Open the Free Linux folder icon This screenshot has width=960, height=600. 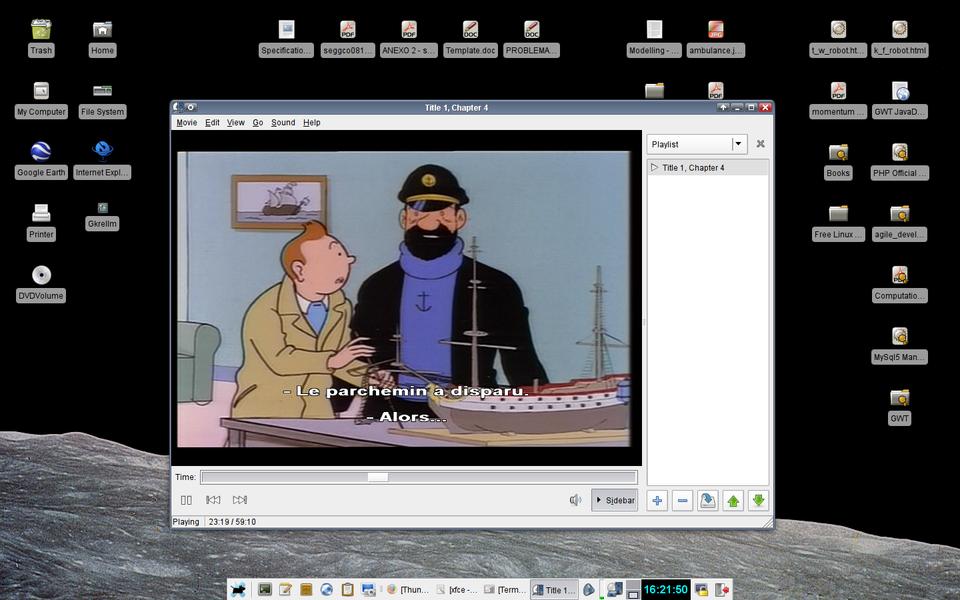(838, 222)
